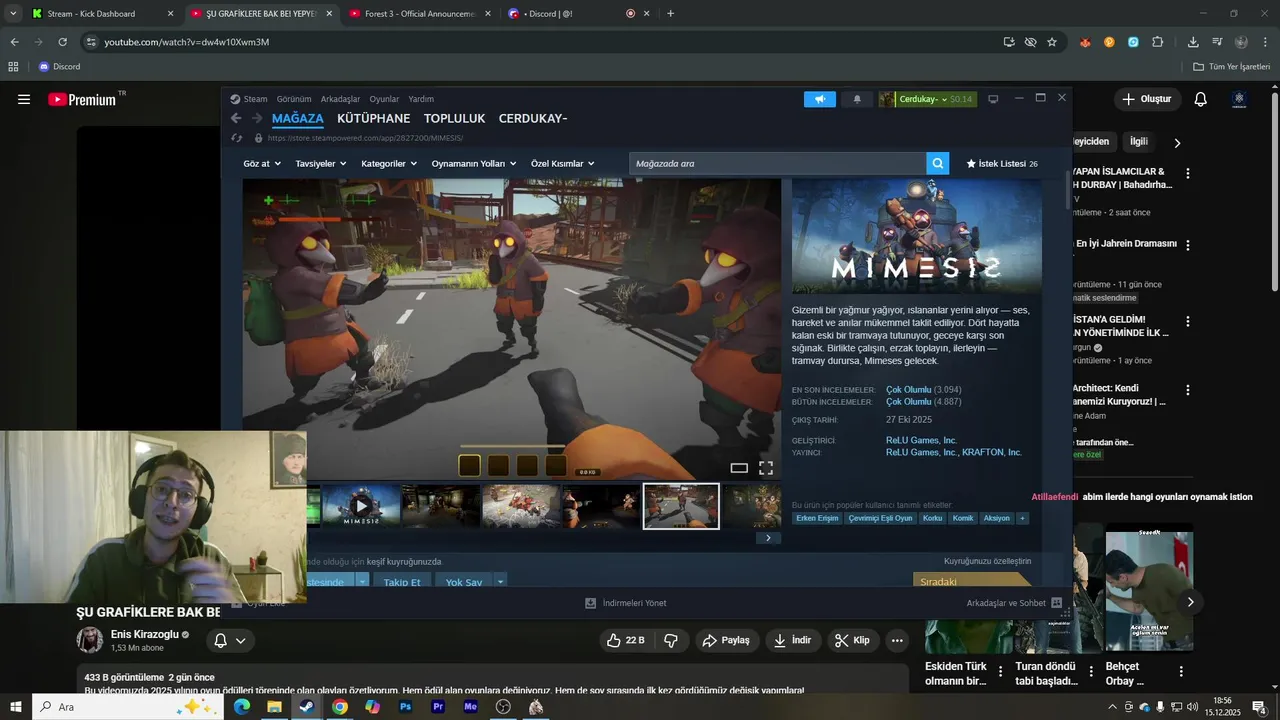Click the Steam megaphone announcements button
This screenshot has height=720, width=1280.
click(820, 99)
